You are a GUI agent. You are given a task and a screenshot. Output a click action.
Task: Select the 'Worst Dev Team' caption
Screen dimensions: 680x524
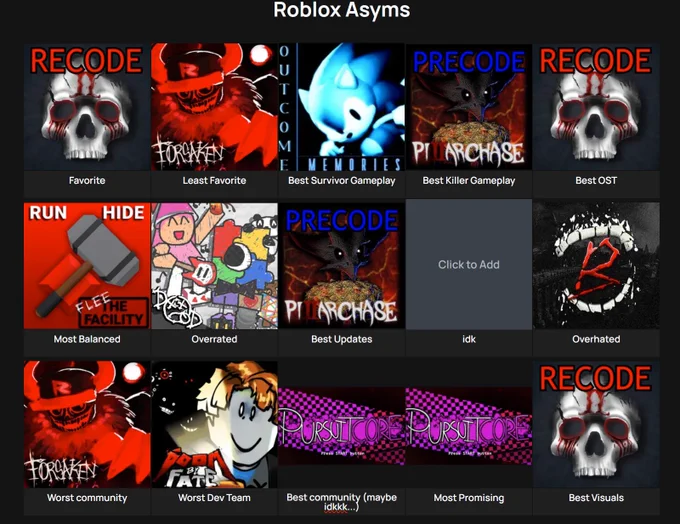[214, 498]
